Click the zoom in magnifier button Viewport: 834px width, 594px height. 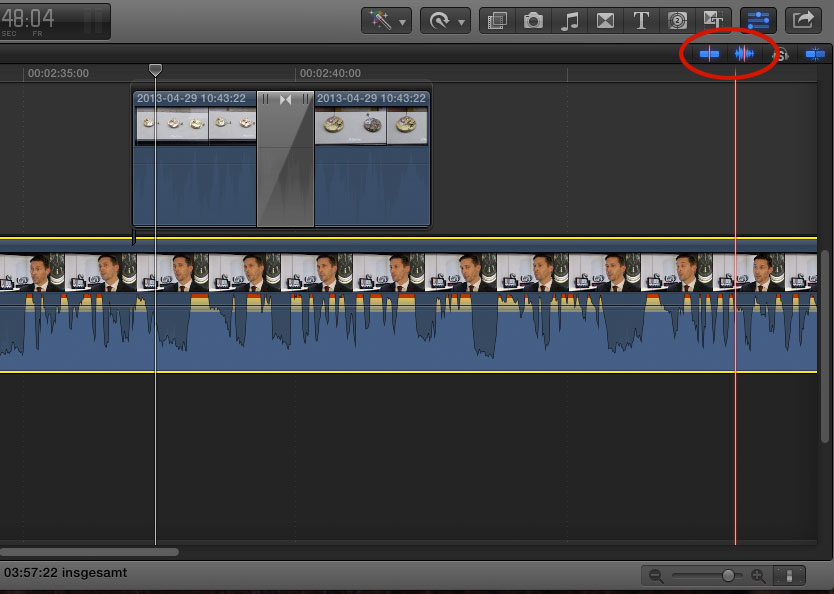pos(758,576)
